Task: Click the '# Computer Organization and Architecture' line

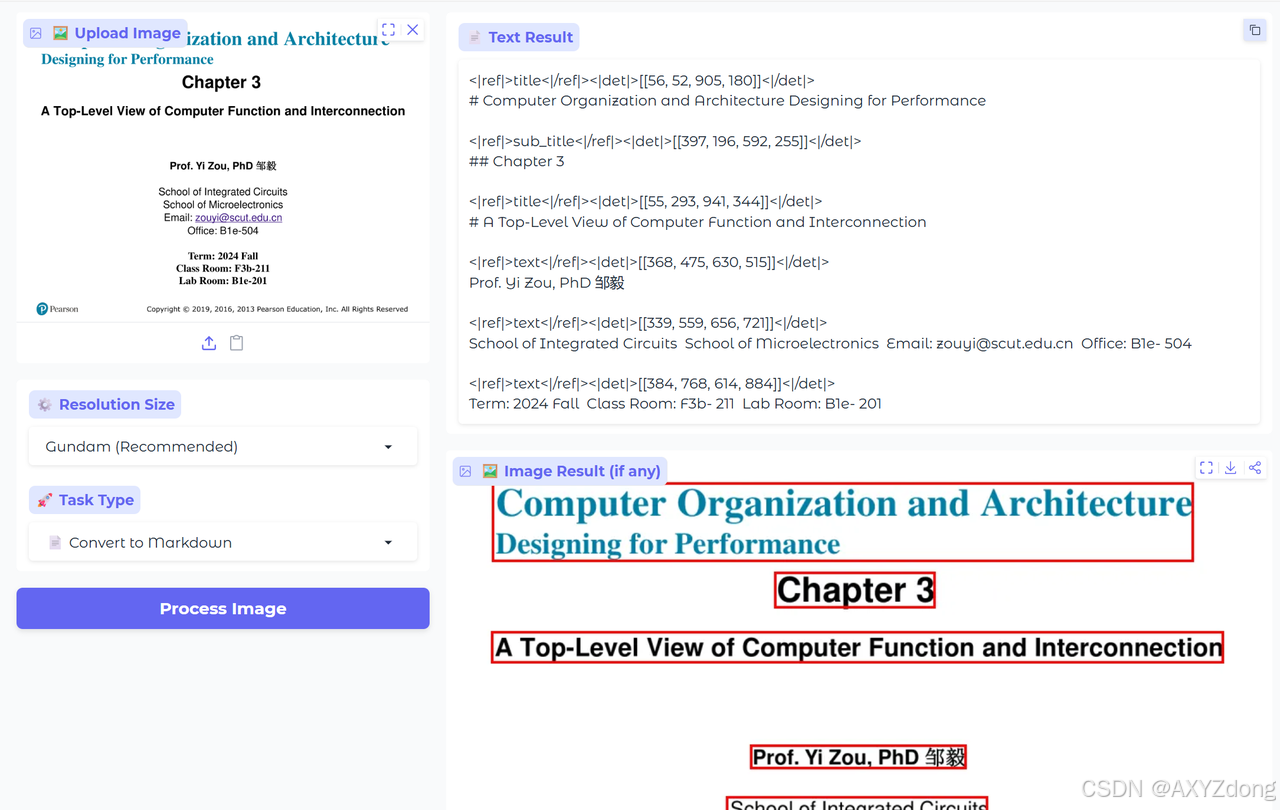Action: coord(727,101)
